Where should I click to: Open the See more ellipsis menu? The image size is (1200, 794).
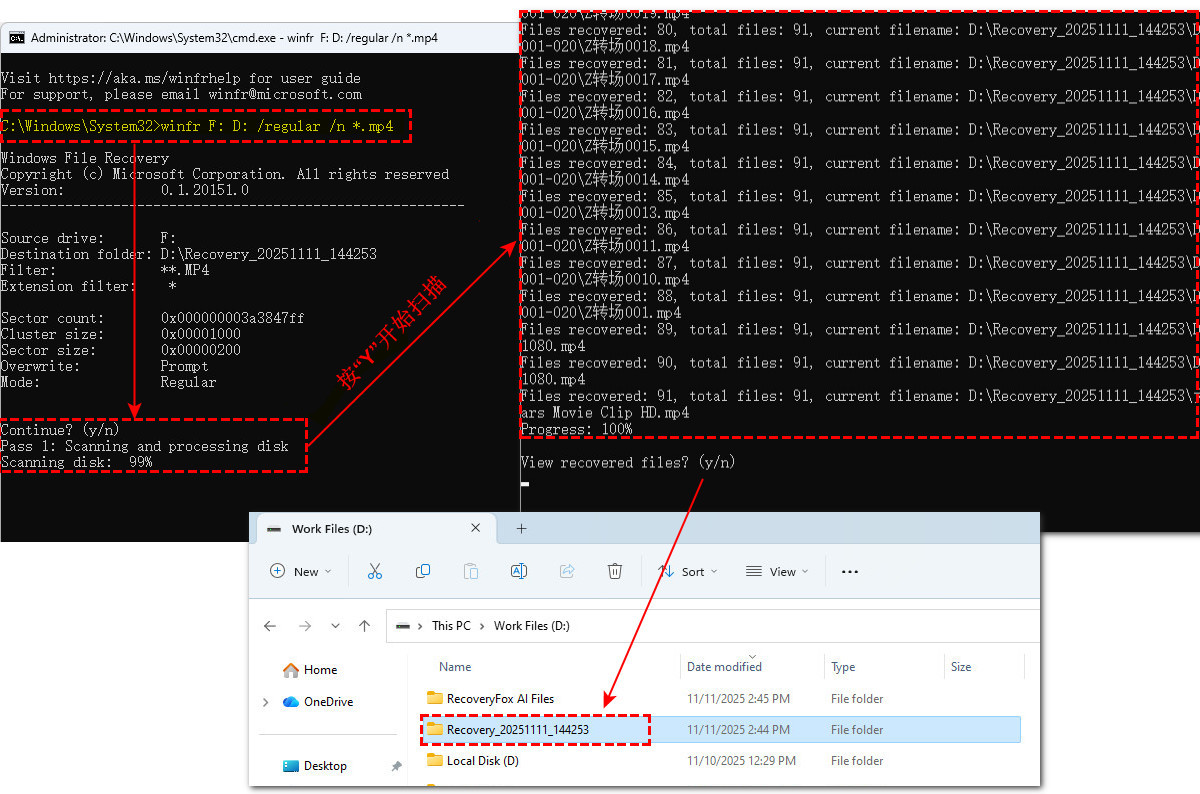[849, 571]
